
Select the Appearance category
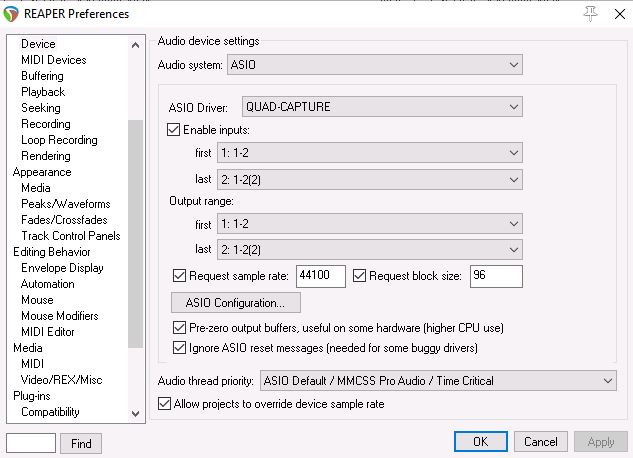point(42,172)
